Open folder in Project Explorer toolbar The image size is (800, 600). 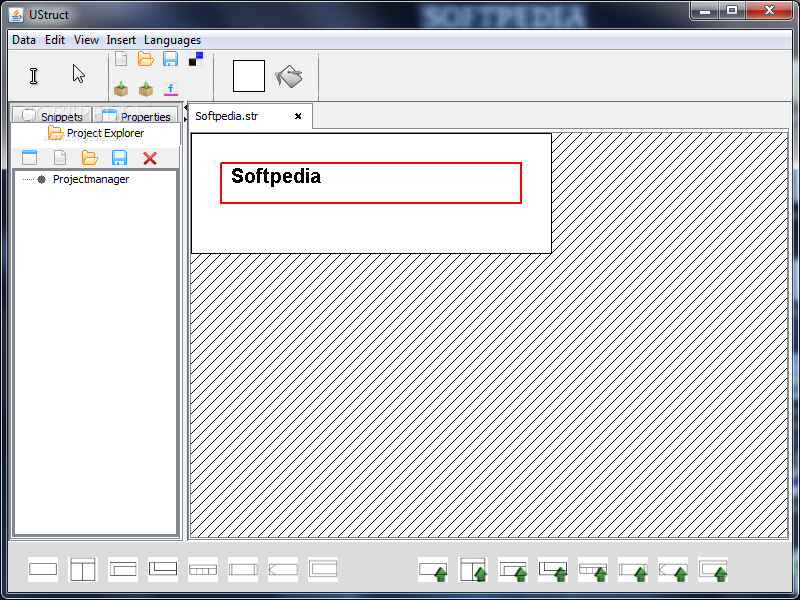(89, 158)
